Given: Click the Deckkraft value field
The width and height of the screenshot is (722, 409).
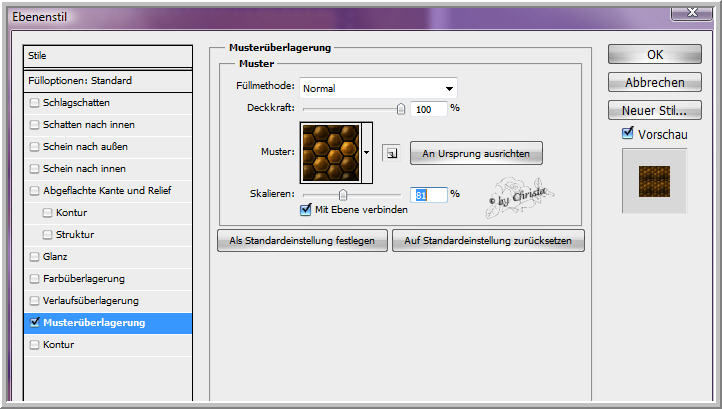Looking at the screenshot, I should click(x=428, y=109).
